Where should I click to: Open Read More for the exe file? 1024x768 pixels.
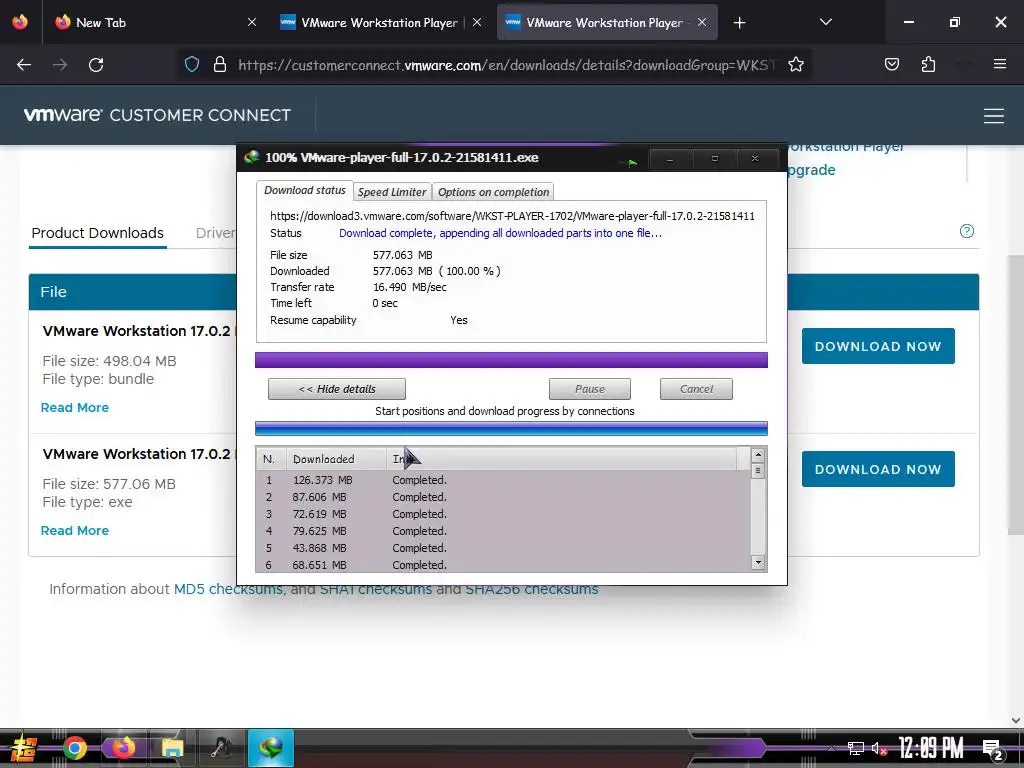[74, 530]
